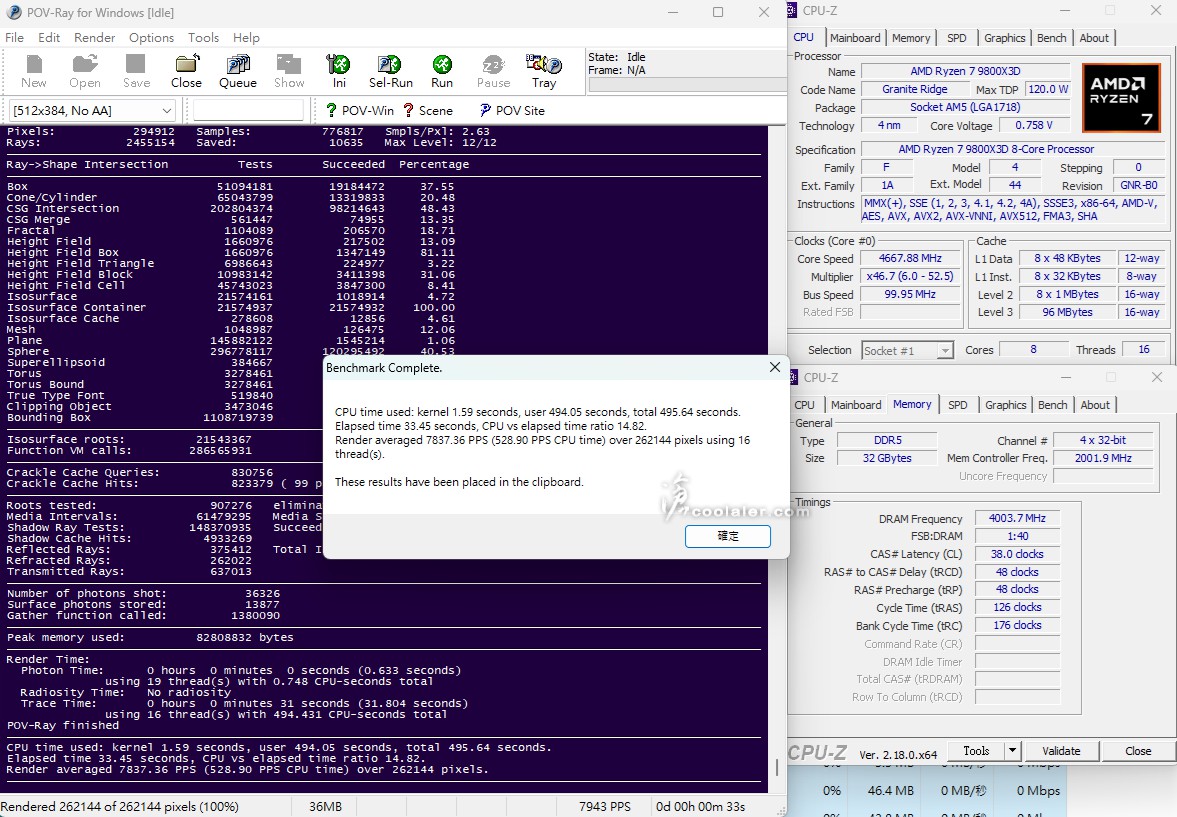Click the command line input field
Viewport: 1177px width, 817px height.
pos(248,111)
